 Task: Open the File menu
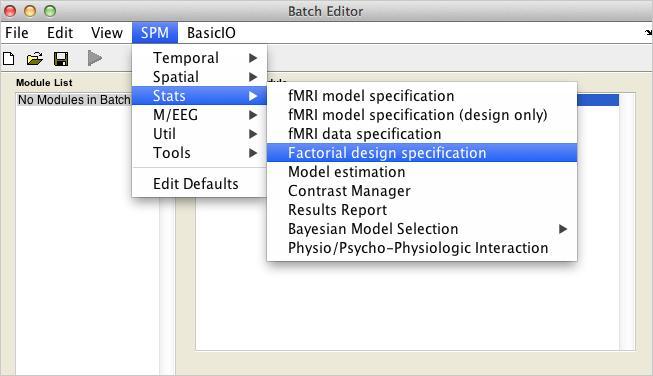(17, 33)
